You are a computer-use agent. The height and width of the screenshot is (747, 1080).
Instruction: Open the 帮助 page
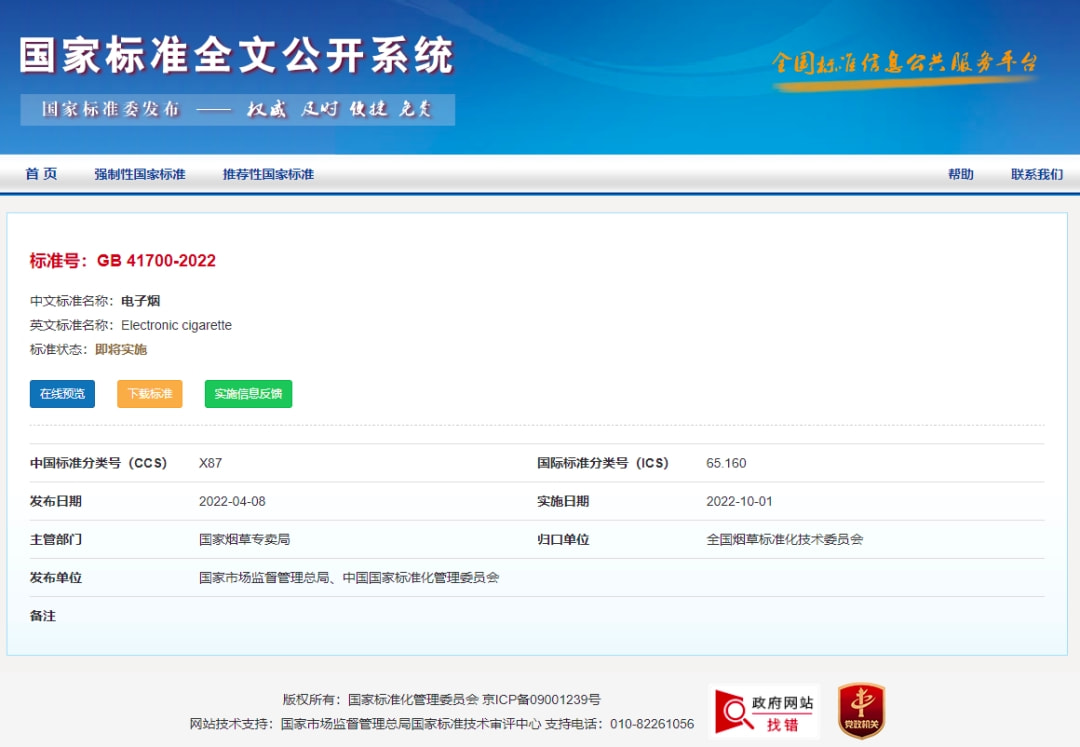pyautogui.click(x=960, y=174)
